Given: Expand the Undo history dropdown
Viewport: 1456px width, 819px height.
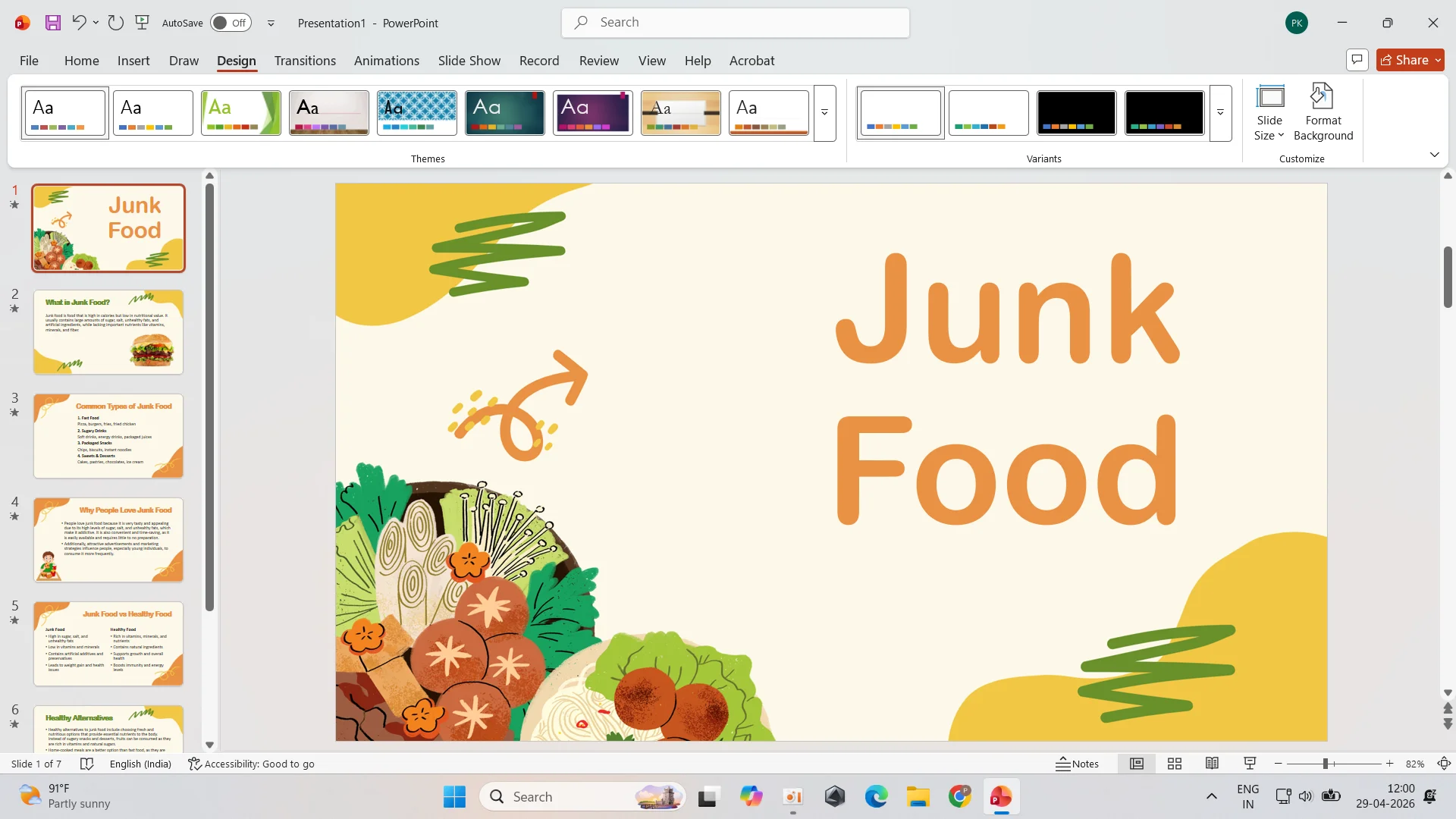Looking at the screenshot, I should (96, 23).
